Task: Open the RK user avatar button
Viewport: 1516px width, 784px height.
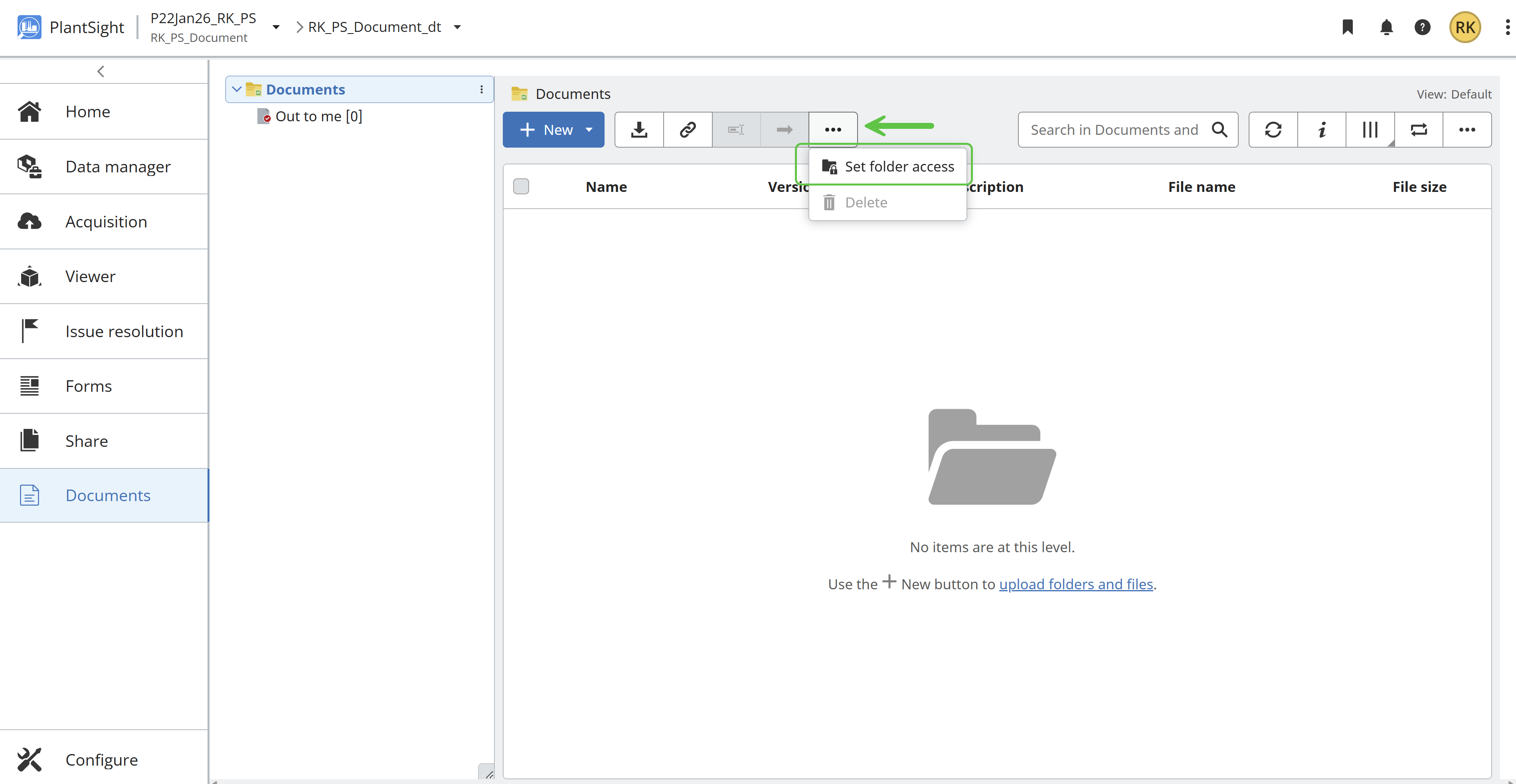Action: pyautogui.click(x=1465, y=27)
